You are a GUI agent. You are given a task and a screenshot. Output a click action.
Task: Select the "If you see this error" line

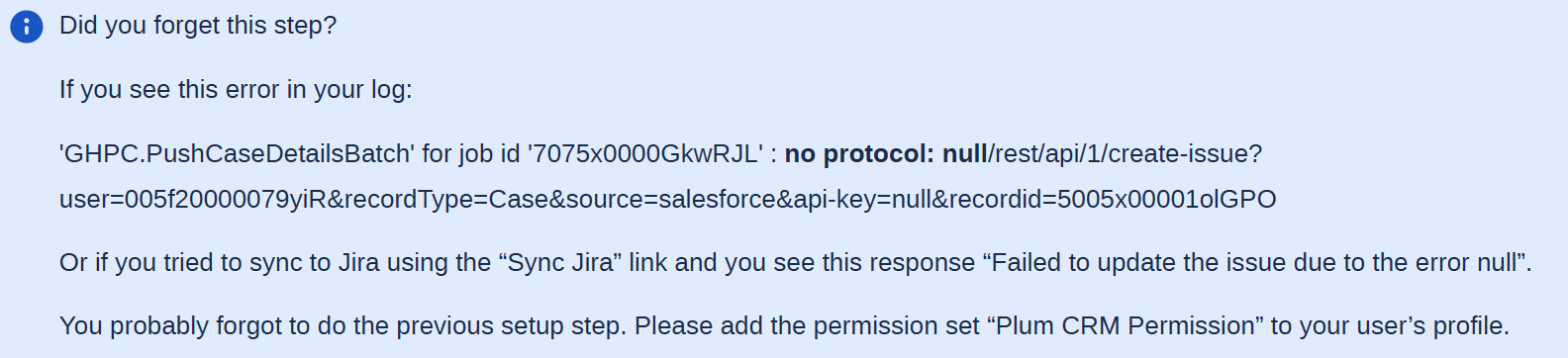236,90
